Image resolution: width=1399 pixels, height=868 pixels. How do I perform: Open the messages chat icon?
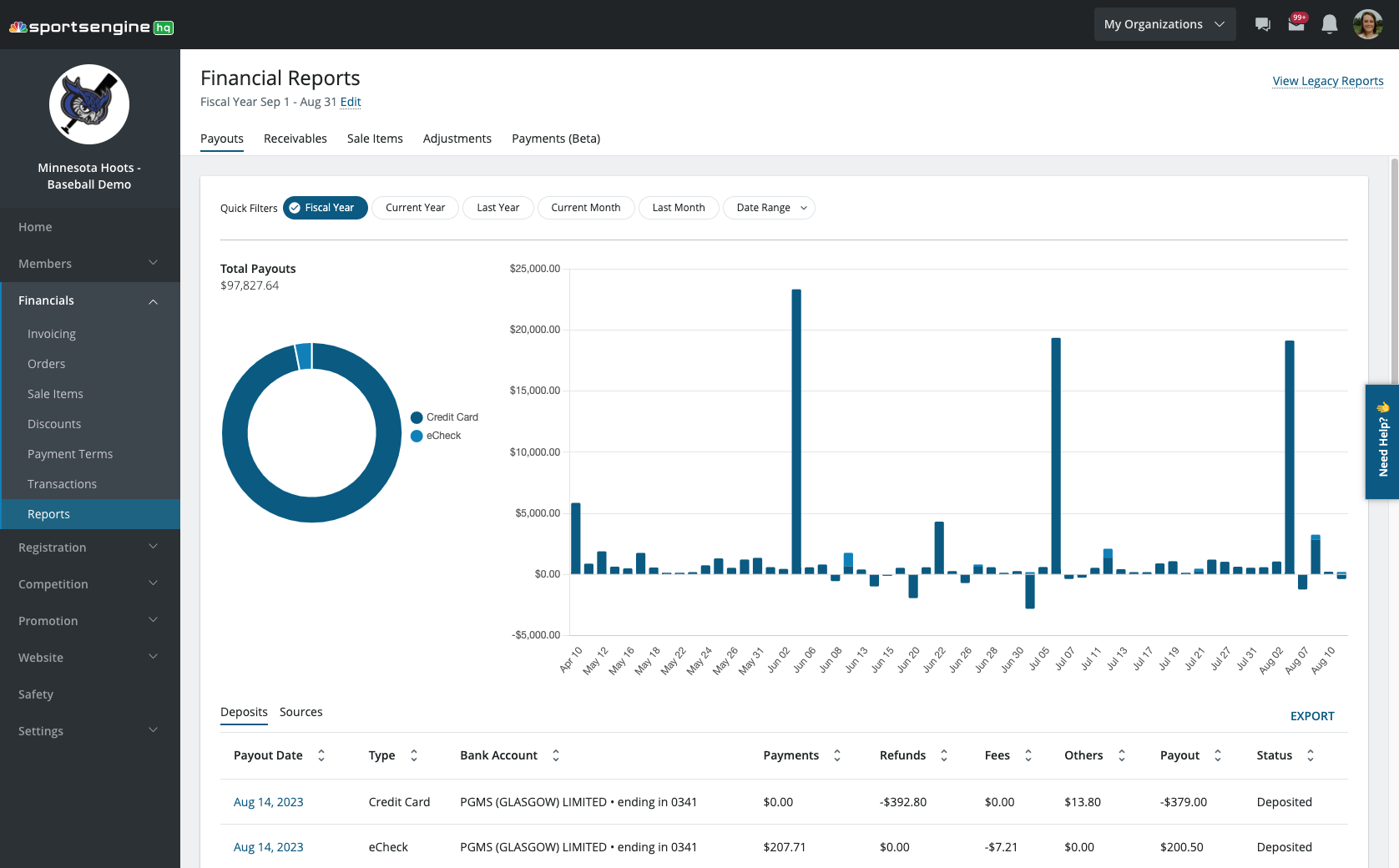click(1262, 23)
